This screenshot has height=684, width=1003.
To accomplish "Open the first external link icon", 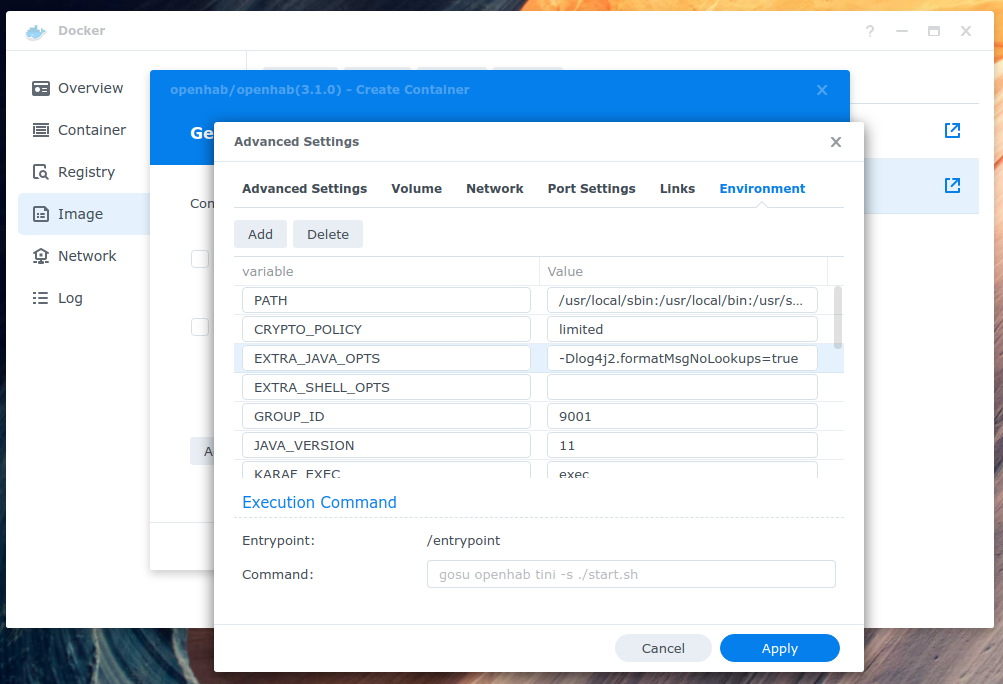I will pos(952,131).
